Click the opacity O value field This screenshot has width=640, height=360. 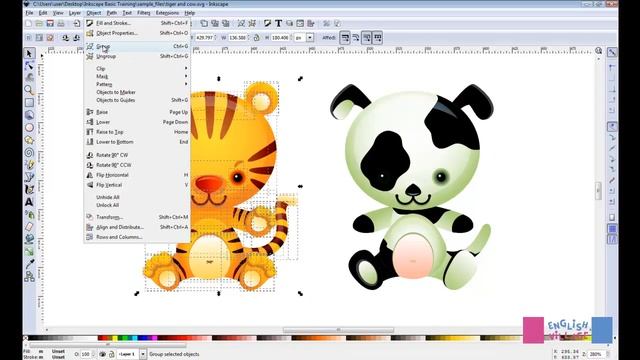pyautogui.click(x=87, y=354)
